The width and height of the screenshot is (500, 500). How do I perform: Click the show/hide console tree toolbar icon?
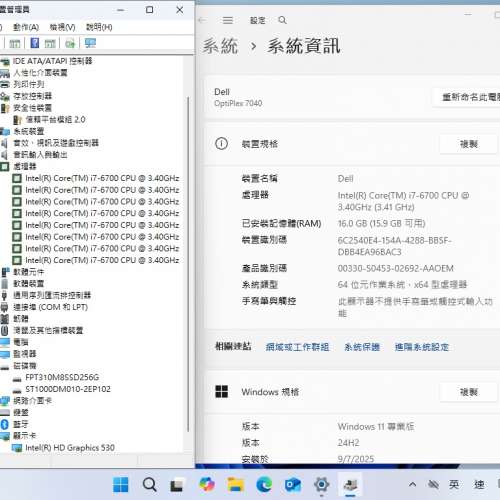15,43
